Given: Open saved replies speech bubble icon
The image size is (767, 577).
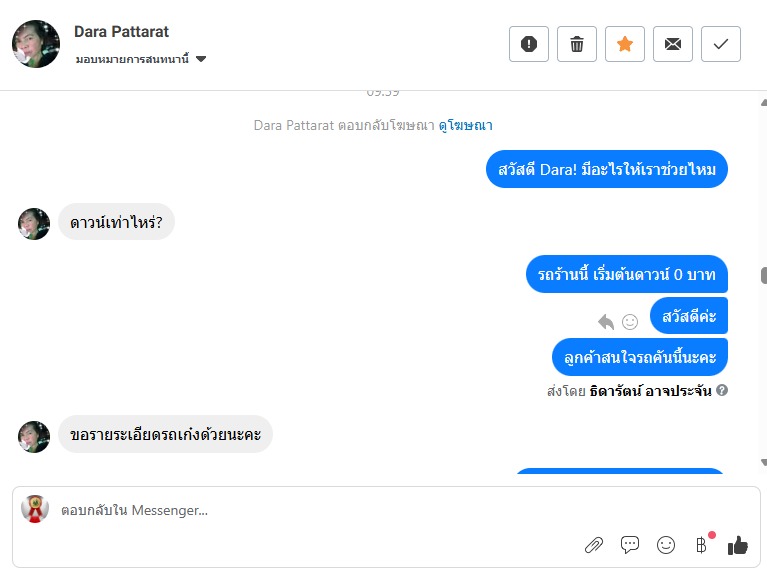Looking at the screenshot, I should point(630,545).
